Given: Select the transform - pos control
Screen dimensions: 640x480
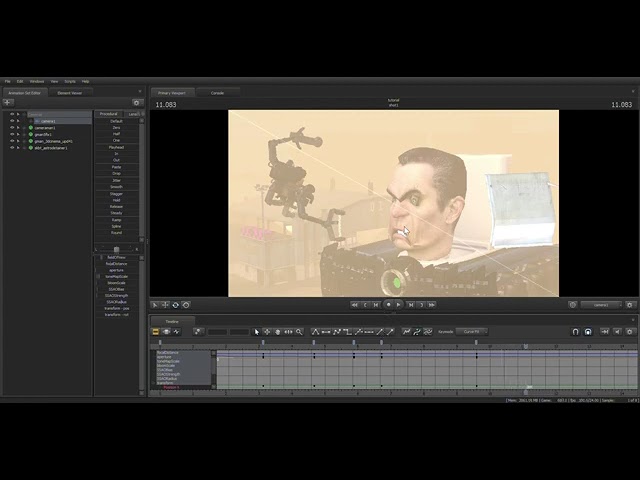Looking at the screenshot, I should [x=116, y=308].
